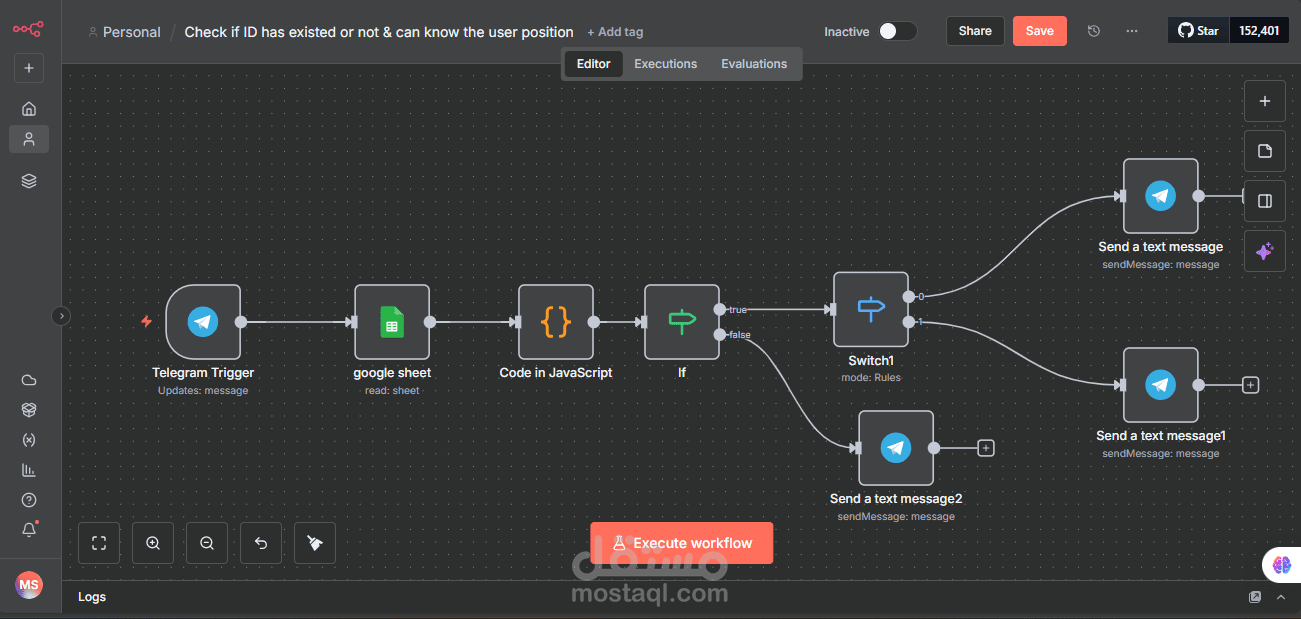Screen dimensions: 1301x619
Task: Open the stacked layers projects icon
Action: click(29, 181)
